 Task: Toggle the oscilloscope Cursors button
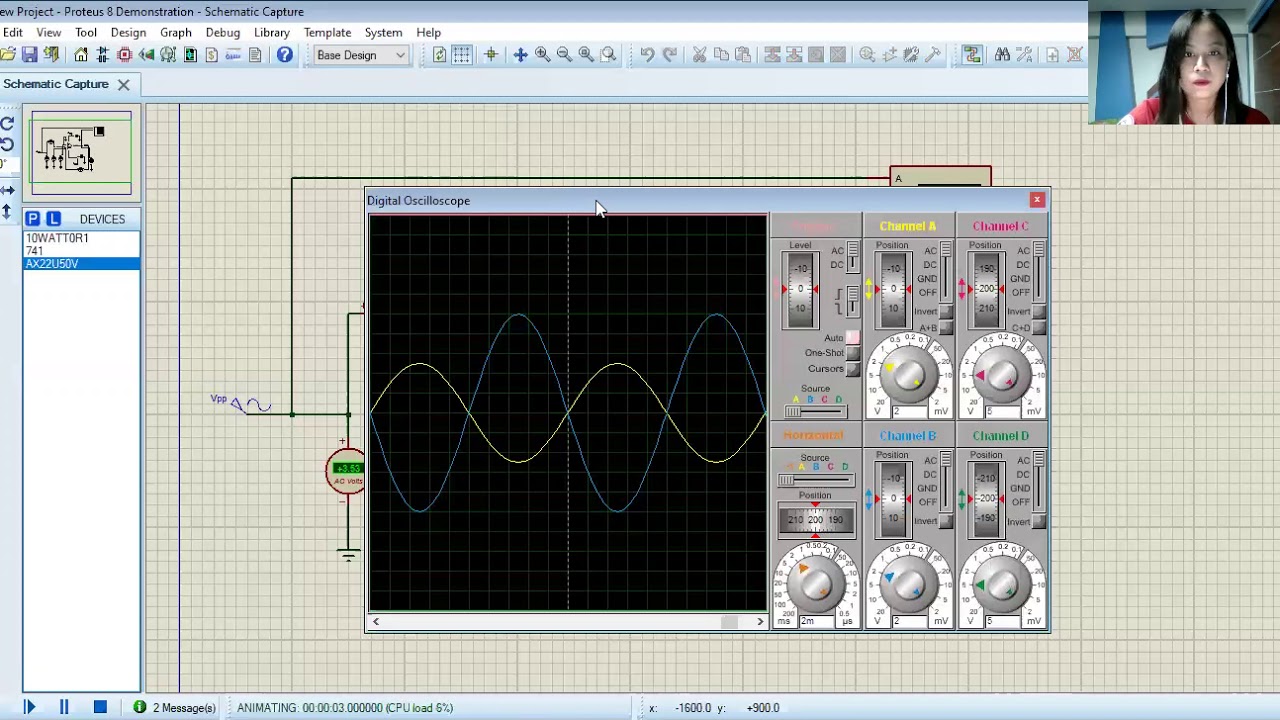click(853, 369)
